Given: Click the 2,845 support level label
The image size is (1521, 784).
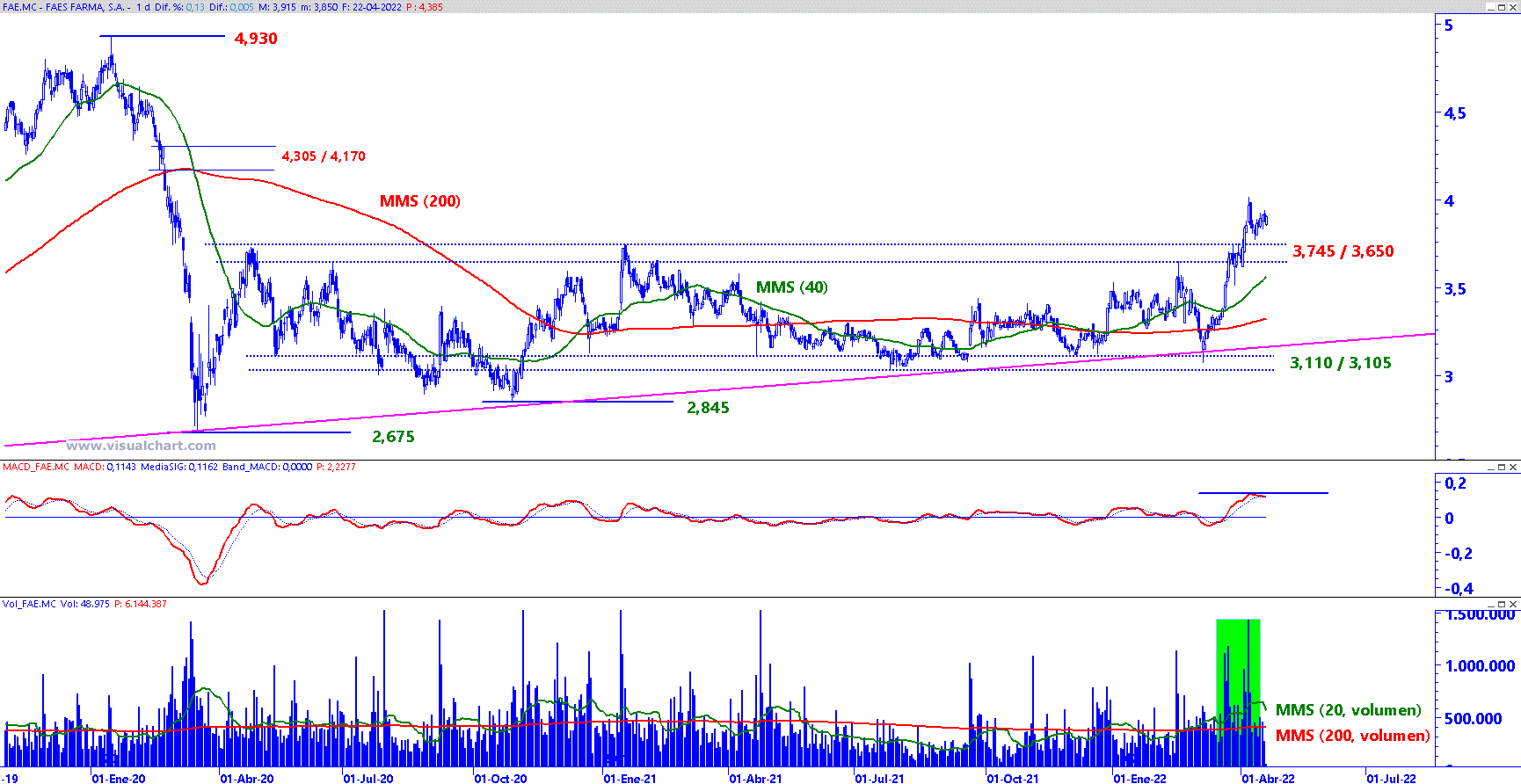Looking at the screenshot, I should [709, 408].
